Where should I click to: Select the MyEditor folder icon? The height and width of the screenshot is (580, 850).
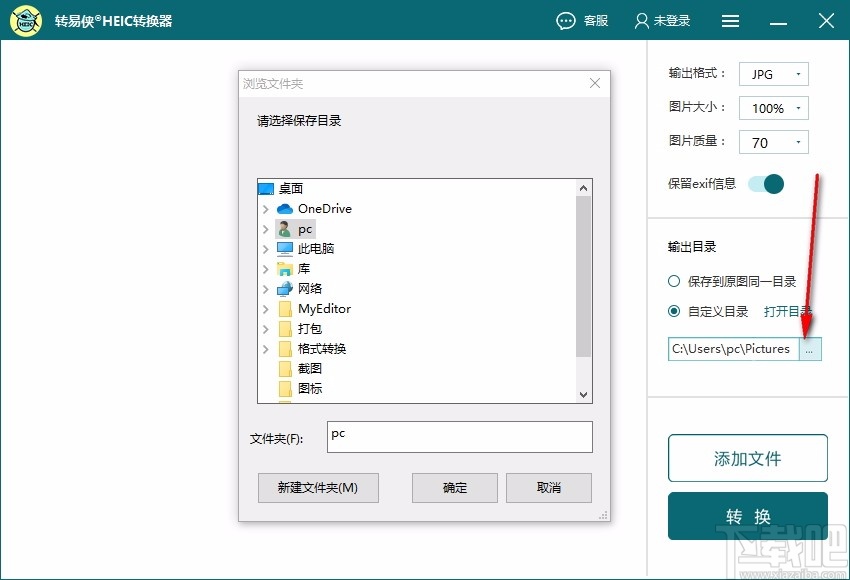(283, 309)
